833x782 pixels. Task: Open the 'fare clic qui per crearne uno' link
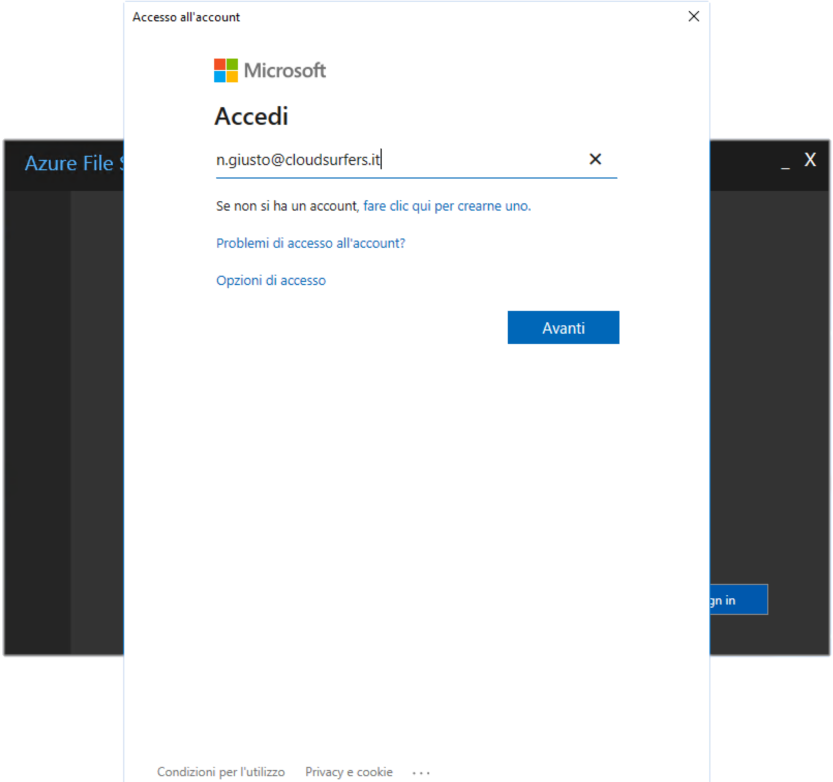pyautogui.click(x=447, y=206)
